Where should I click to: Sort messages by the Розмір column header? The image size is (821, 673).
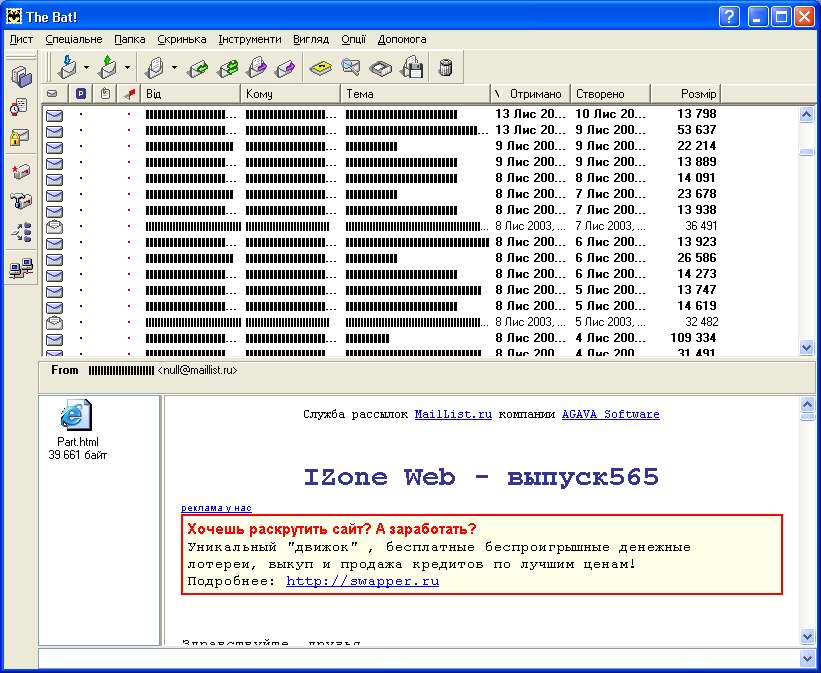click(x=686, y=94)
